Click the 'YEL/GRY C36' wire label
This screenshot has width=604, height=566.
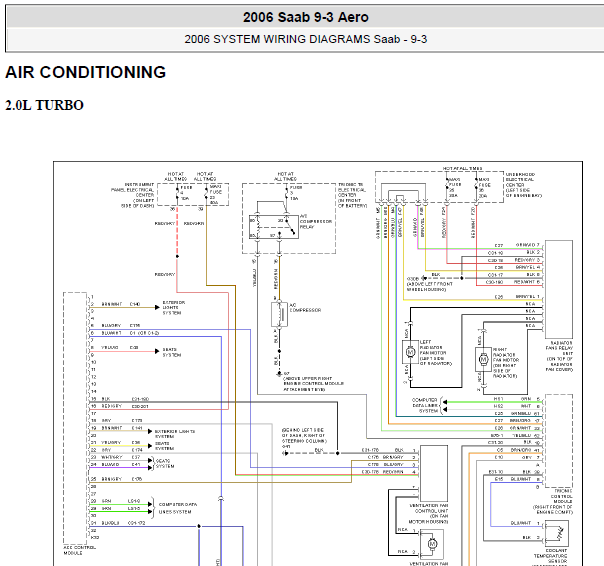coord(121,443)
